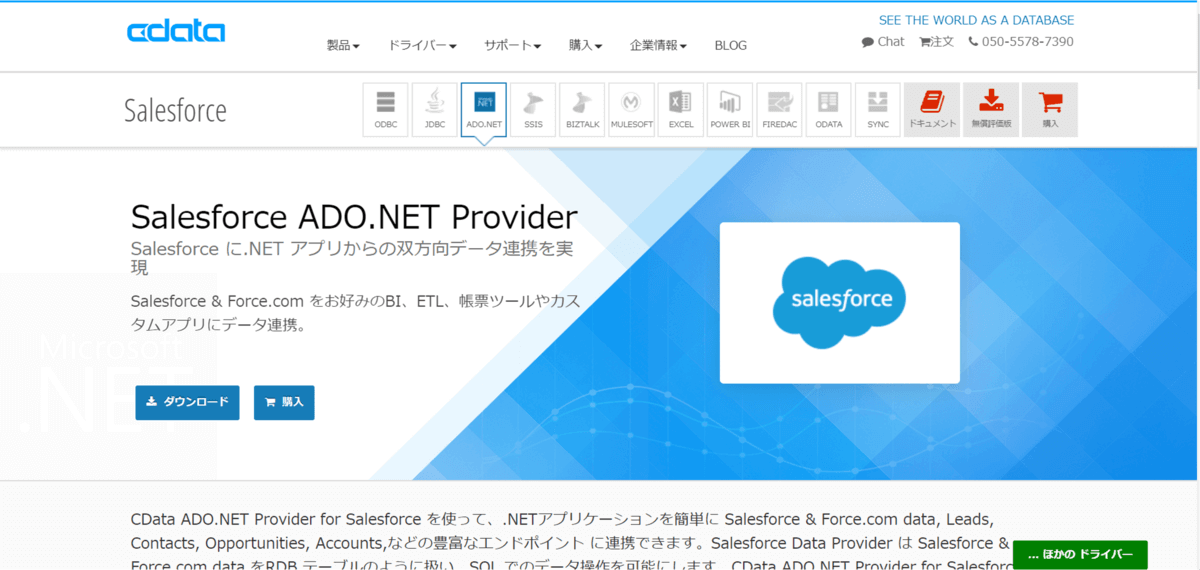Viewport: 1200px width, 570px height.
Task: Select the FireDAC component icon
Action: coord(779,109)
